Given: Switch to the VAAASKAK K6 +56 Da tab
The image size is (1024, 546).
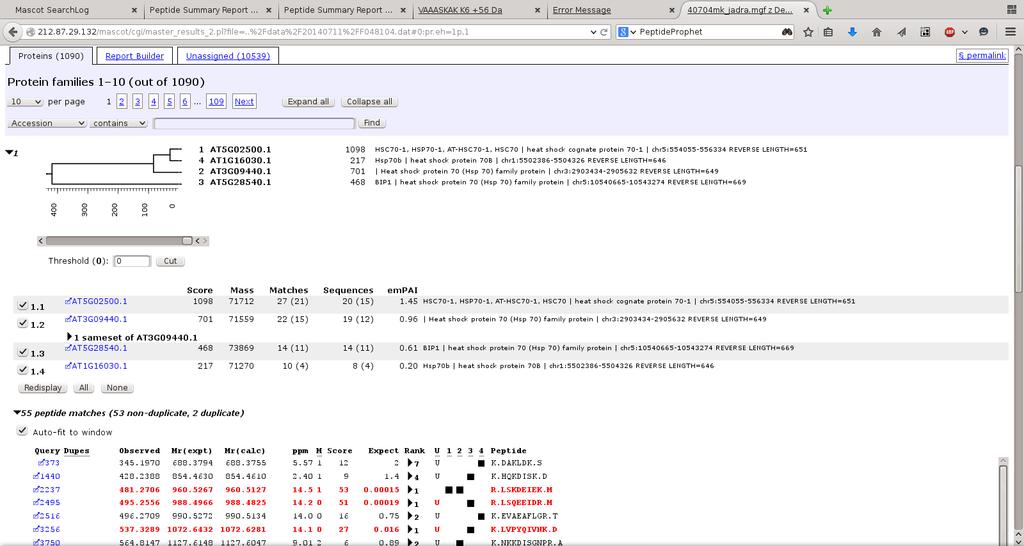Looking at the screenshot, I should coord(479,10).
